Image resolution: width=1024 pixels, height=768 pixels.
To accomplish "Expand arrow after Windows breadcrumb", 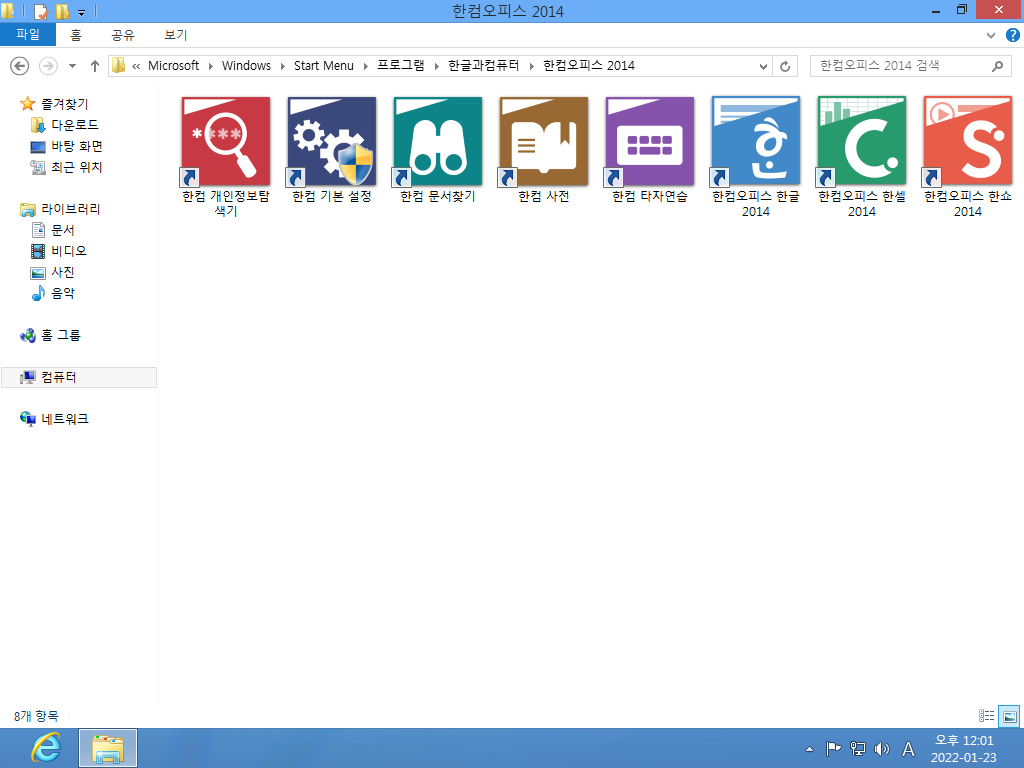I will tap(283, 66).
